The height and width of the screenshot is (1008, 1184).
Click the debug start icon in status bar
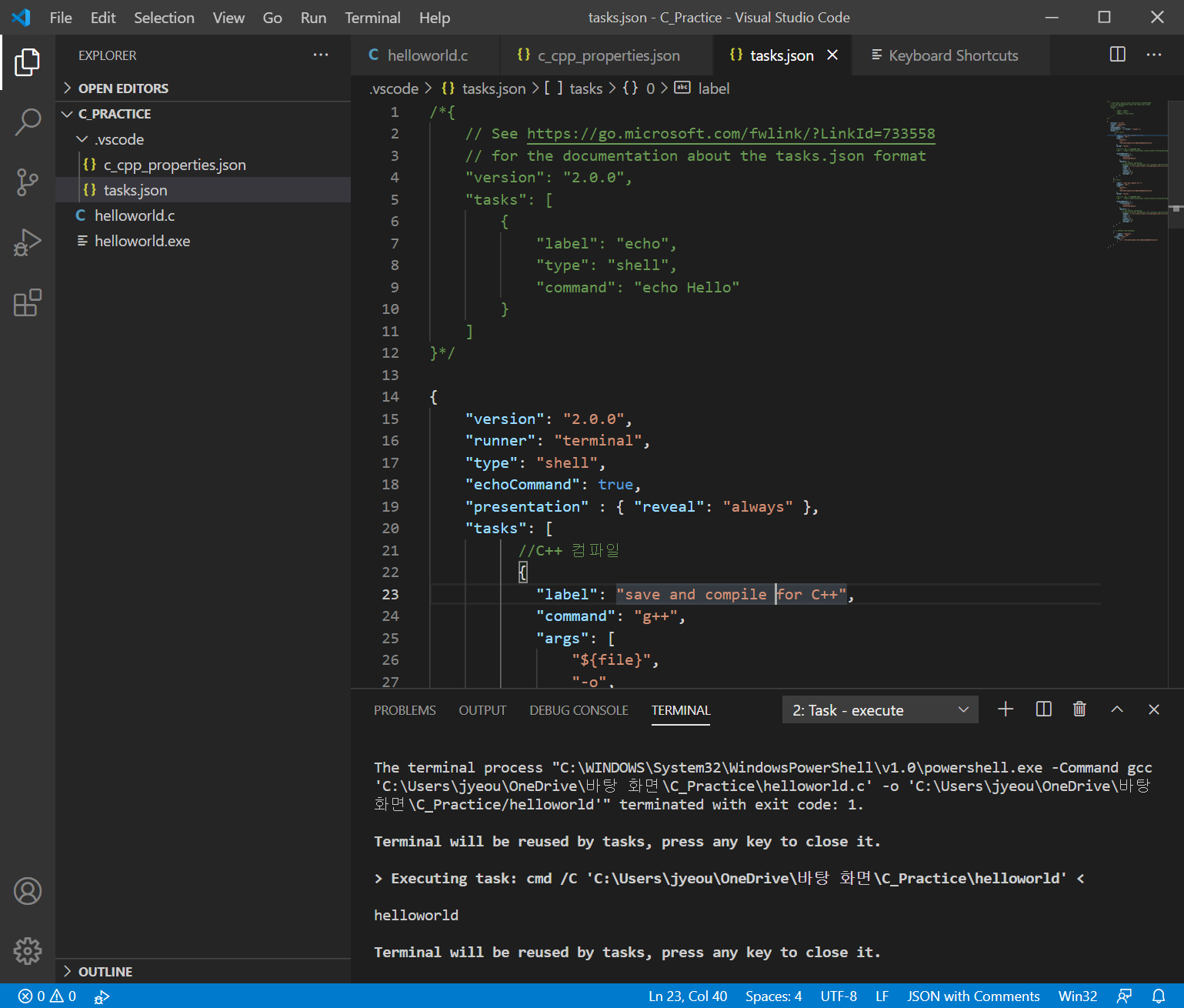[x=102, y=996]
